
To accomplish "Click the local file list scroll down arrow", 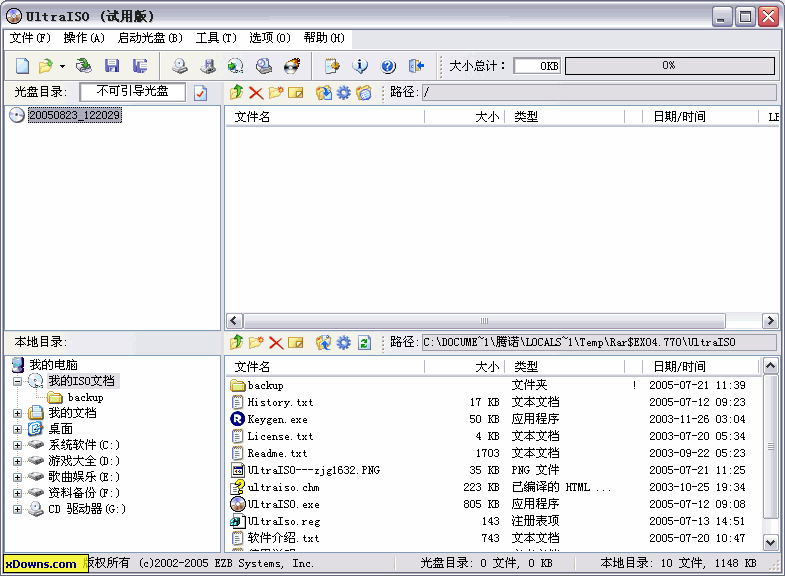I will tap(770, 542).
